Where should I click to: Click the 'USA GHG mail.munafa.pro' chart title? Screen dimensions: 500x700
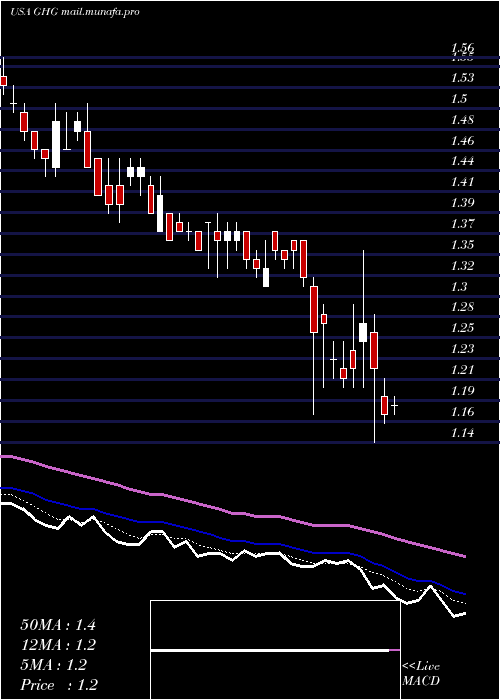(75, 12)
